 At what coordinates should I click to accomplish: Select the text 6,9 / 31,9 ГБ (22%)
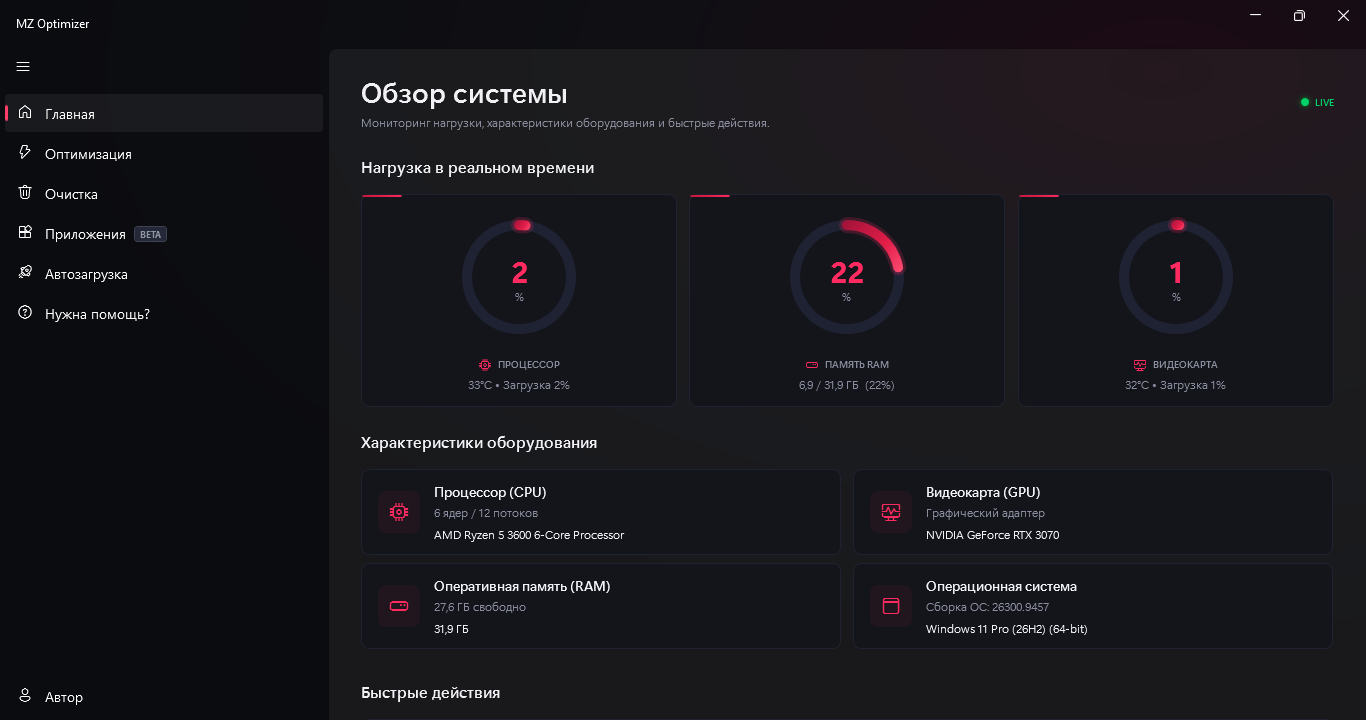tap(846, 385)
